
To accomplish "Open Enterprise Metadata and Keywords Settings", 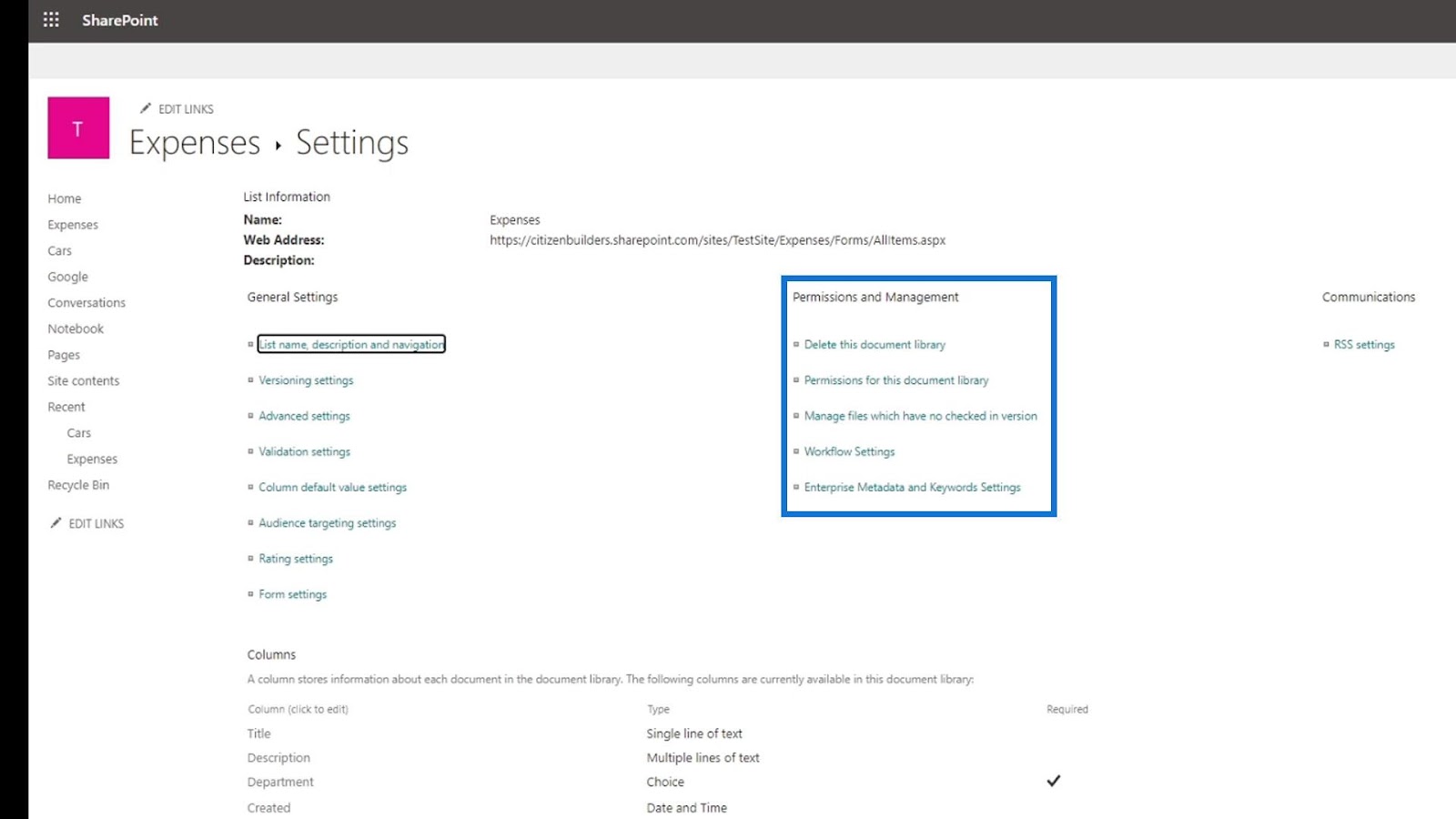I will pos(913,488).
